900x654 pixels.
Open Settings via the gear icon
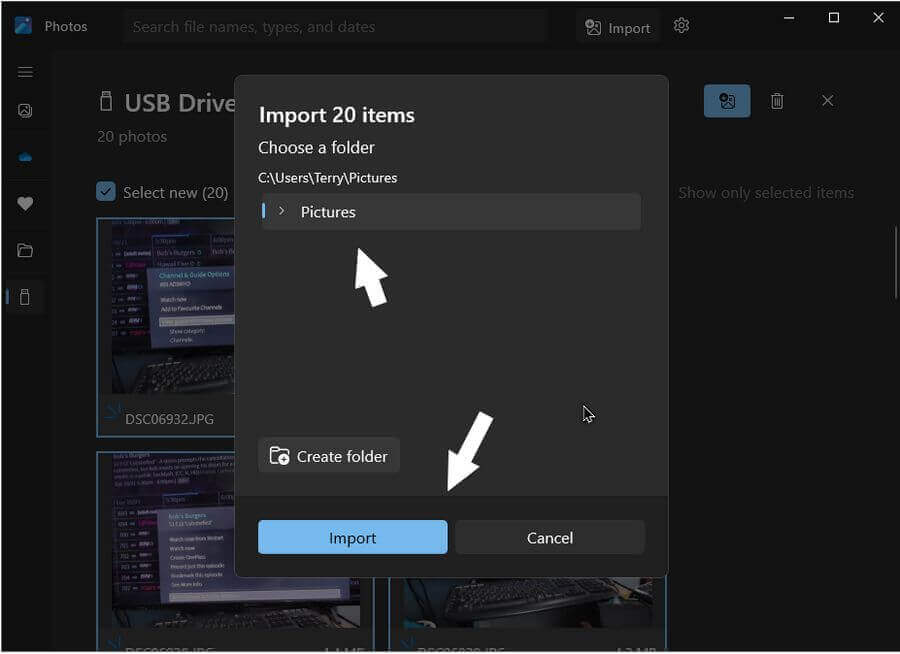pyautogui.click(x=681, y=26)
